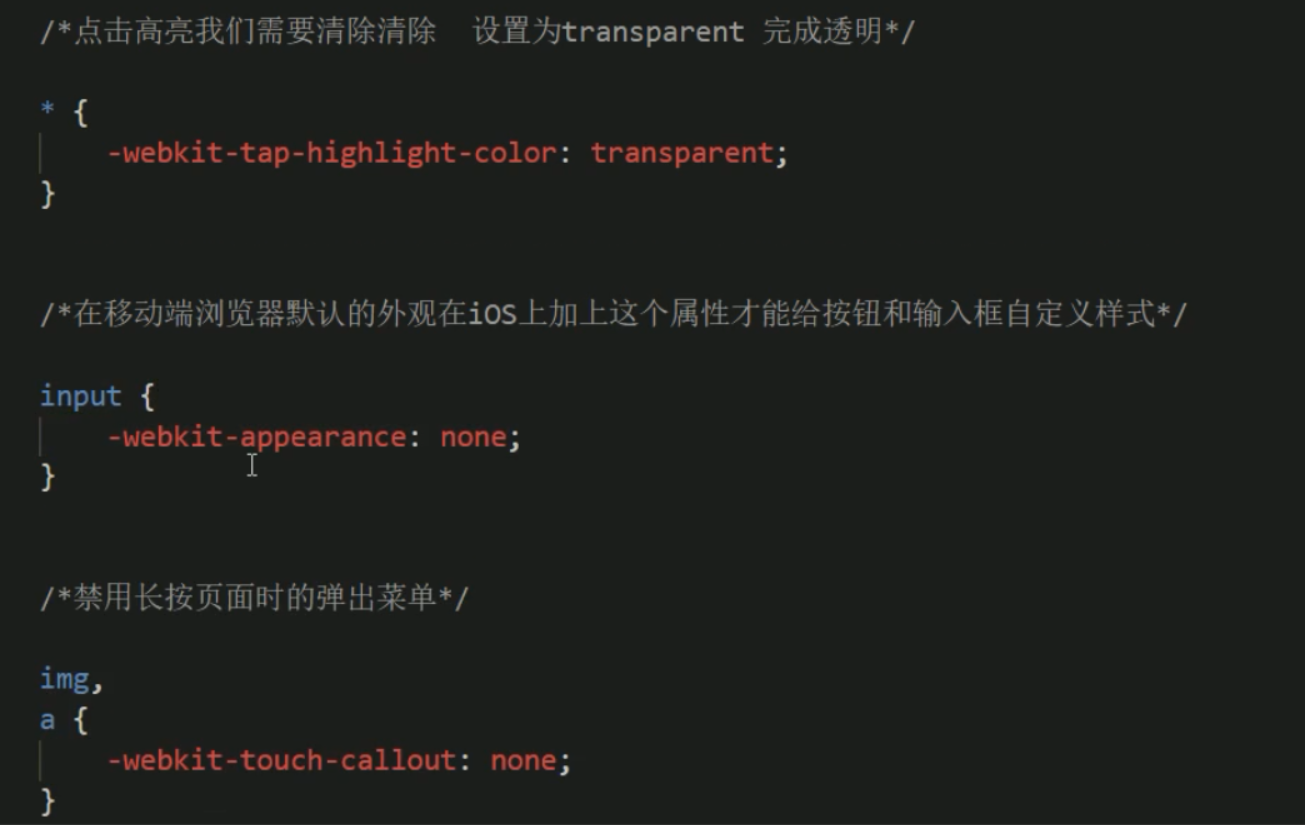Image resolution: width=1305 pixels, height=825 pixels.
Task: Click the closing brace of the asterisk rule
Action: coord(47,193)
